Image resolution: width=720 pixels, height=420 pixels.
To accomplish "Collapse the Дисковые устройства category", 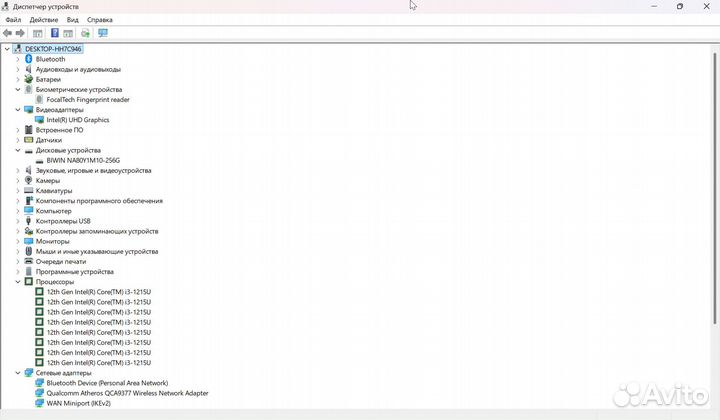I will 17,150.
